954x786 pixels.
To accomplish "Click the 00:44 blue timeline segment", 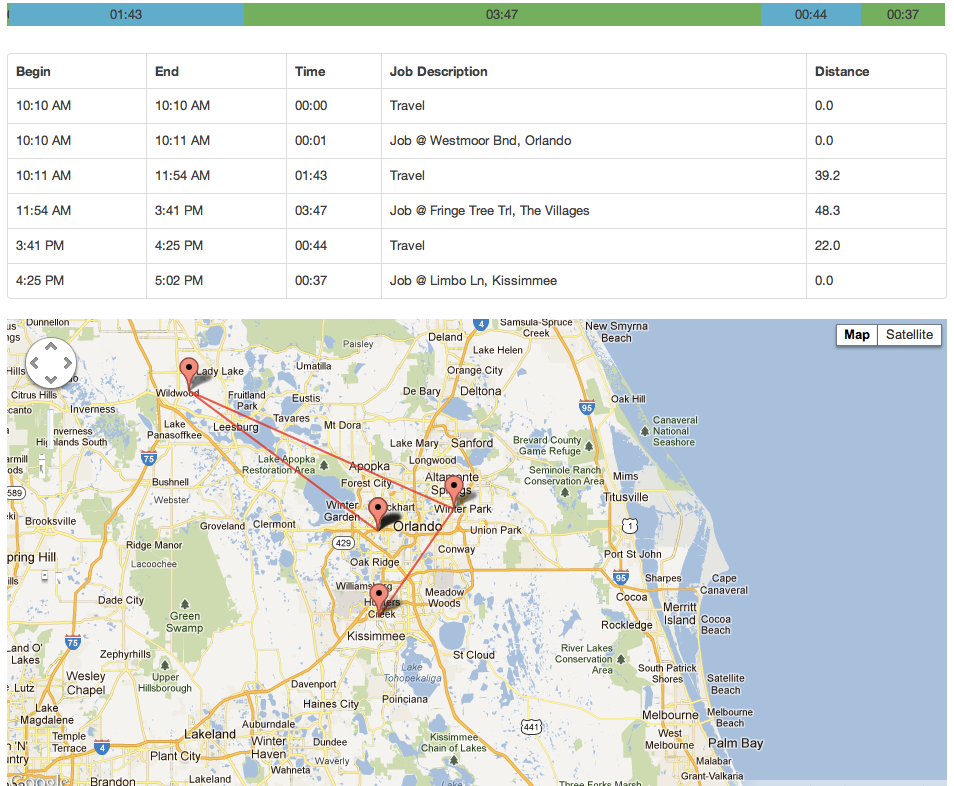I will (811, 15).
